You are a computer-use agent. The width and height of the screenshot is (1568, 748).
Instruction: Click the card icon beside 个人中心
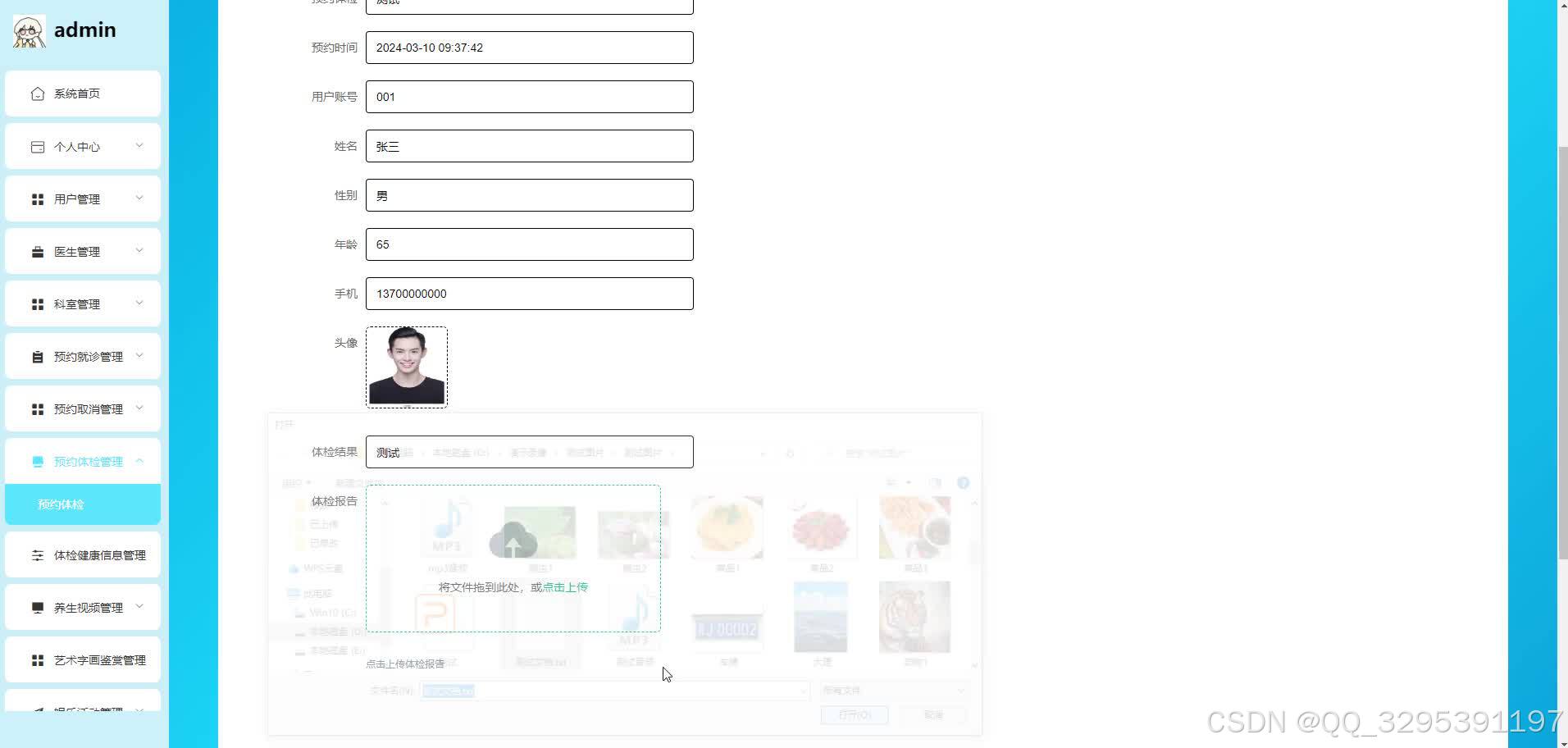point(37,147)
